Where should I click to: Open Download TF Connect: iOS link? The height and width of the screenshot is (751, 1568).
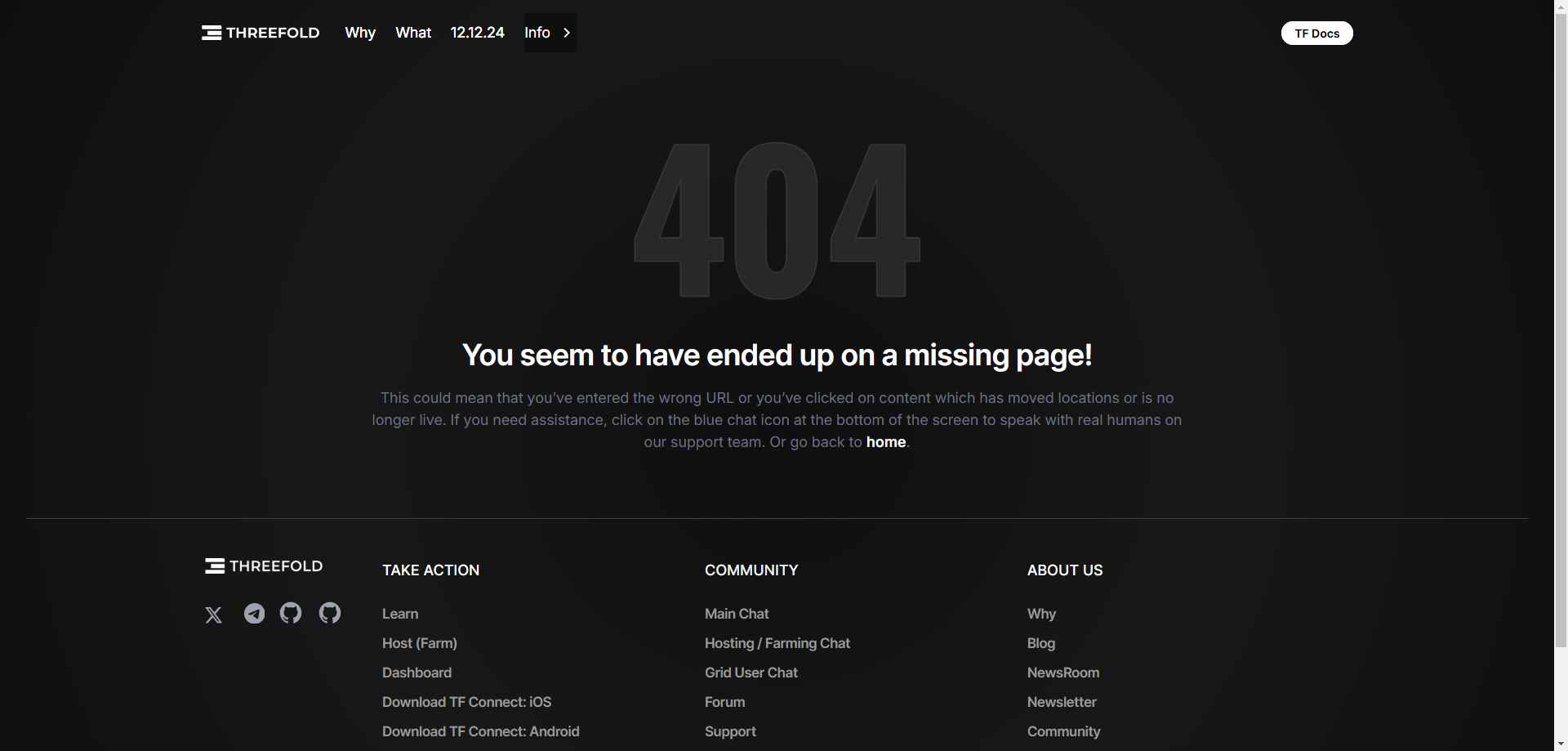(x=466, y=702)
